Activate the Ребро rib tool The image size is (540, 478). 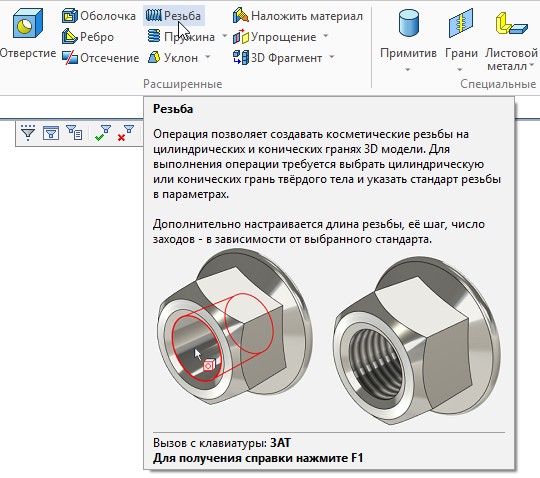88,37
